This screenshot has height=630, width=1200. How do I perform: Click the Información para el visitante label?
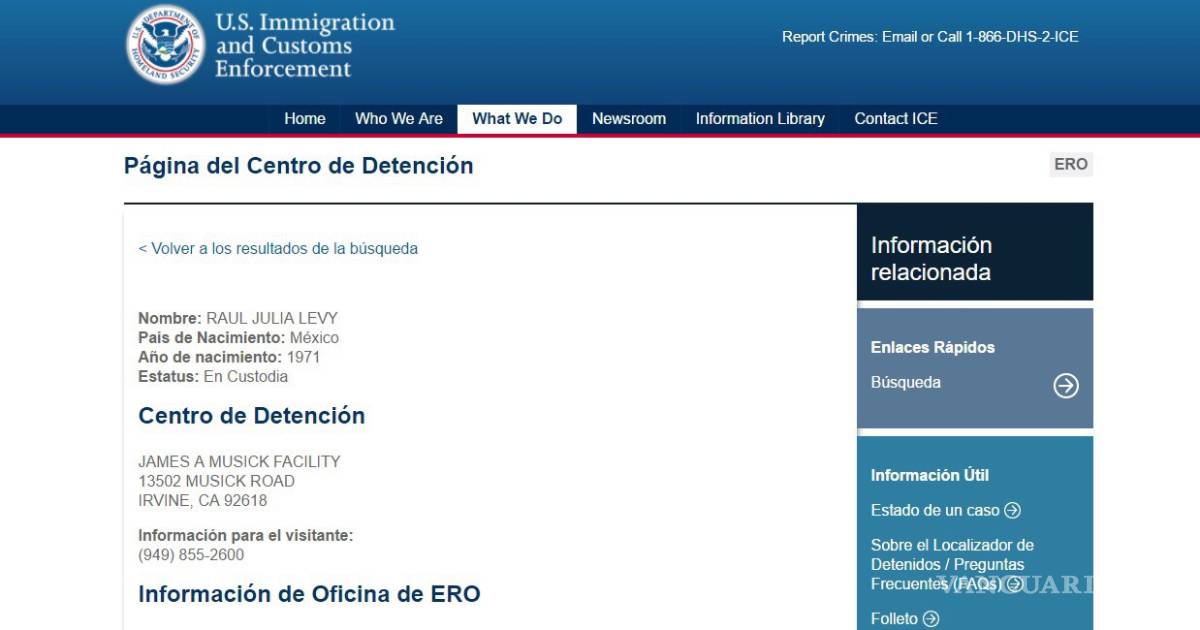[246, 536]
